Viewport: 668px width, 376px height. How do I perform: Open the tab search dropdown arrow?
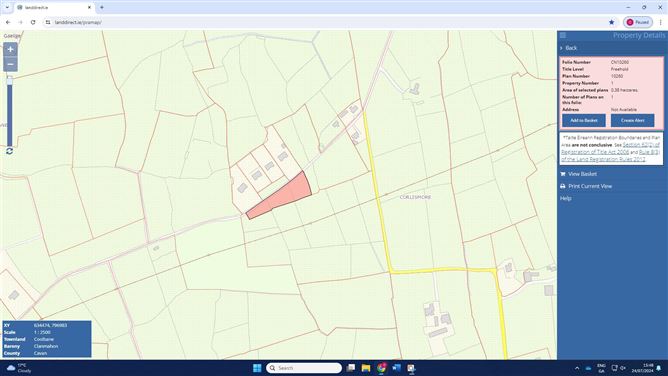[x=7, y=7]
